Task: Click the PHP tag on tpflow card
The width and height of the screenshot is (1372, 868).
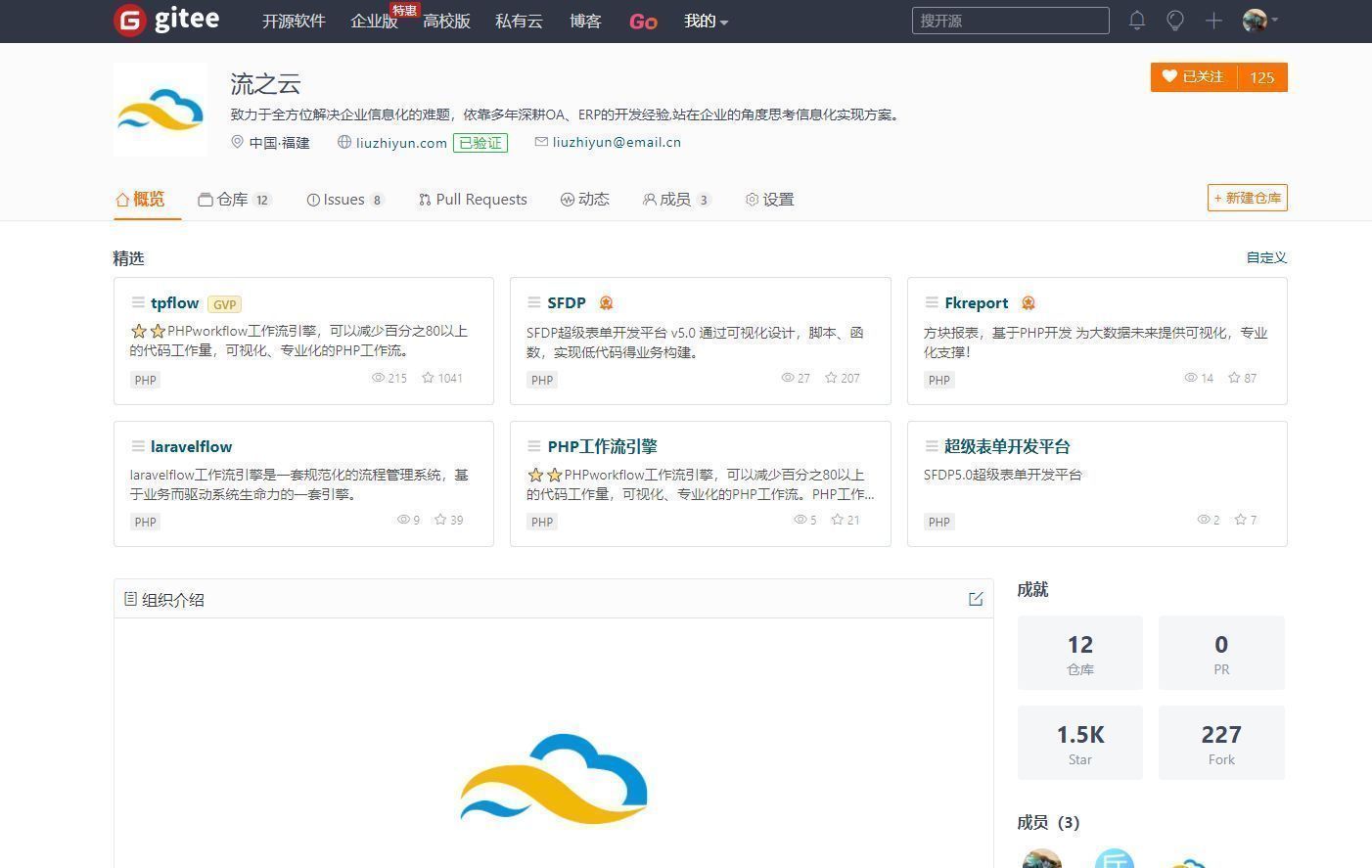Action: click(x=145, y=380)
